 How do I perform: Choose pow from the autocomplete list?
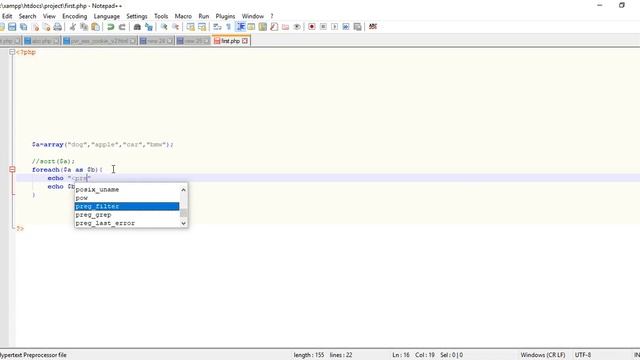click(127, 198)
